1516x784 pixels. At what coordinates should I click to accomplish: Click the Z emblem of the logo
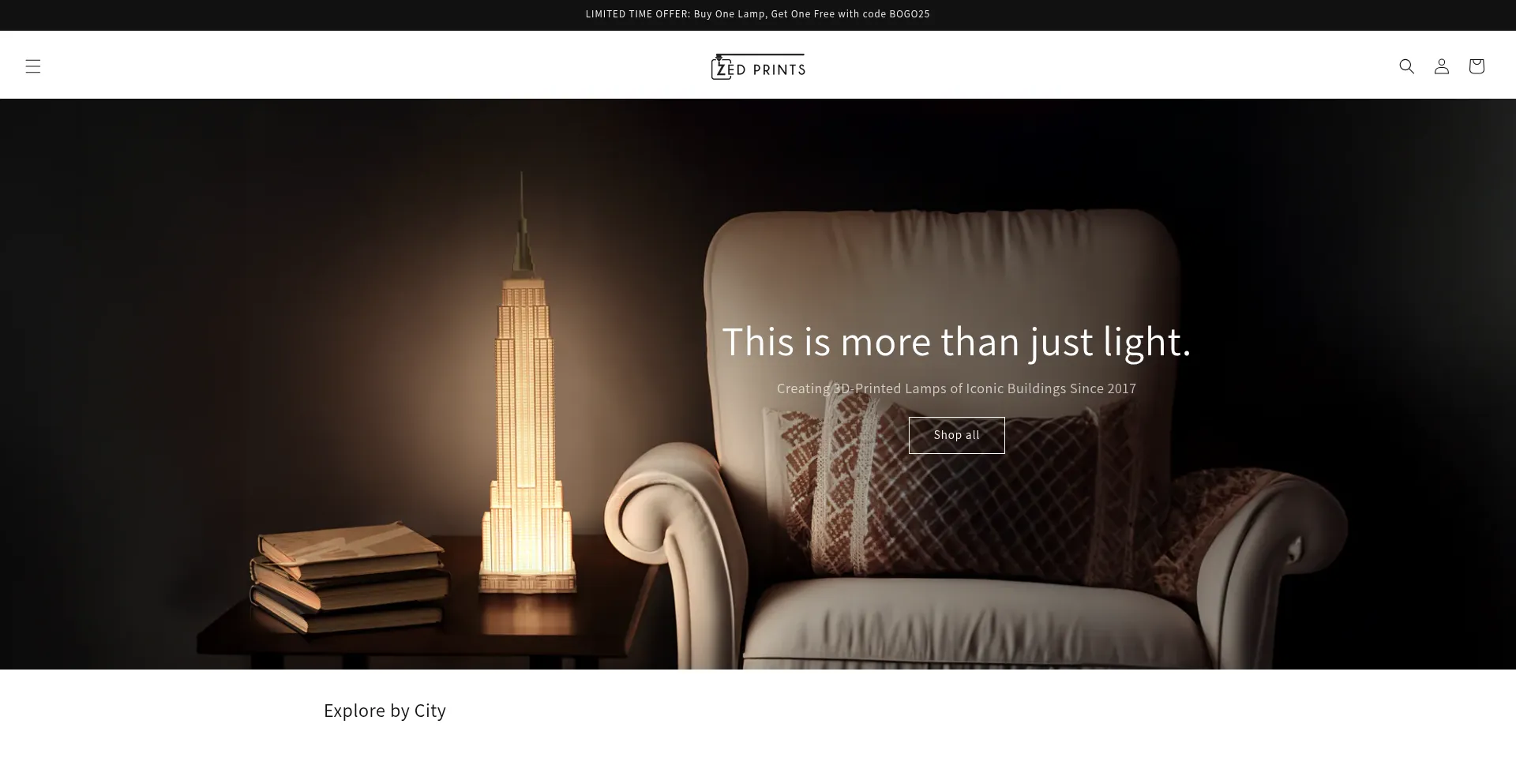721,68
